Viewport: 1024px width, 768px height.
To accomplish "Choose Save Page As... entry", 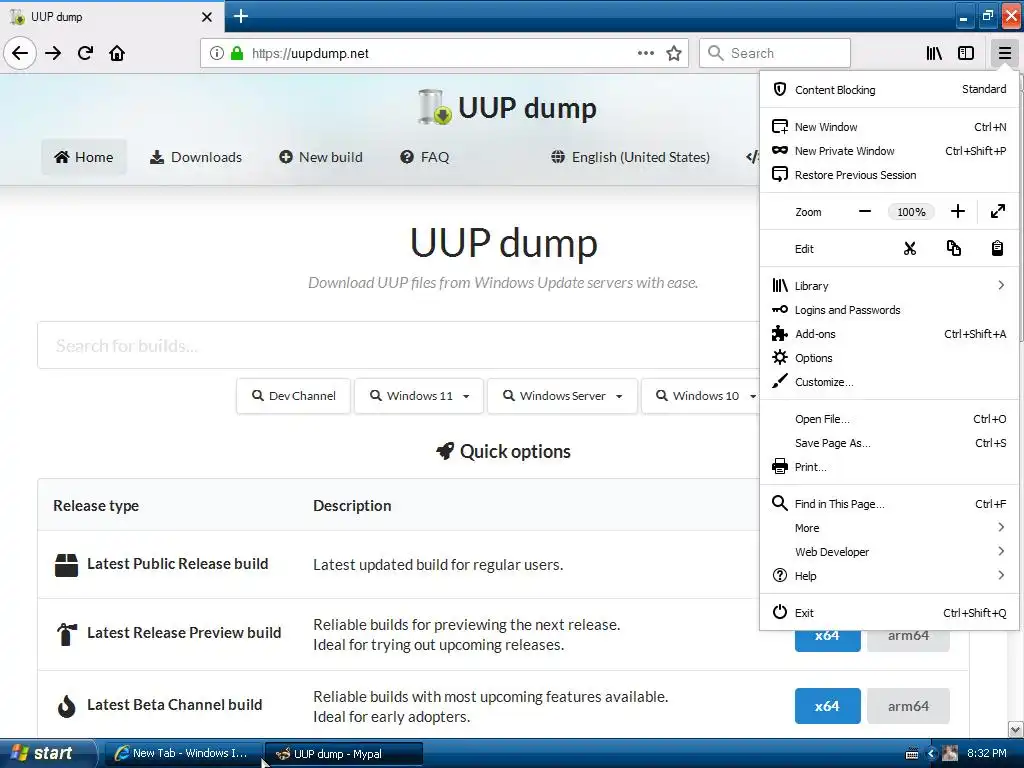I will click(889, 443).
